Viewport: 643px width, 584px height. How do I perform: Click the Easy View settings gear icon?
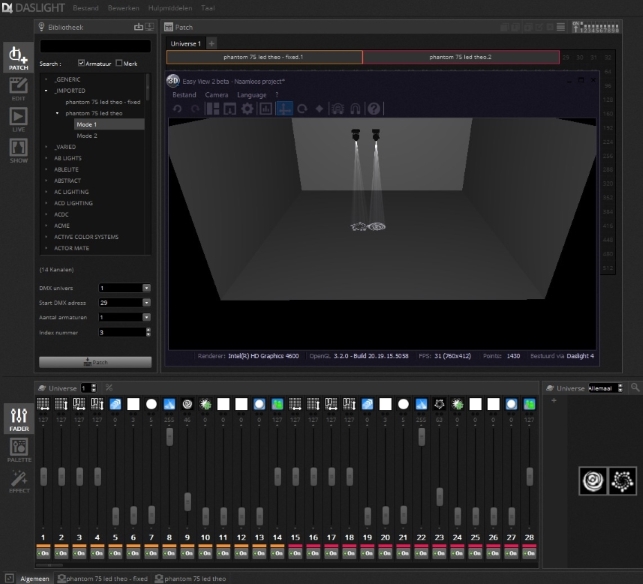coord(247,109)
